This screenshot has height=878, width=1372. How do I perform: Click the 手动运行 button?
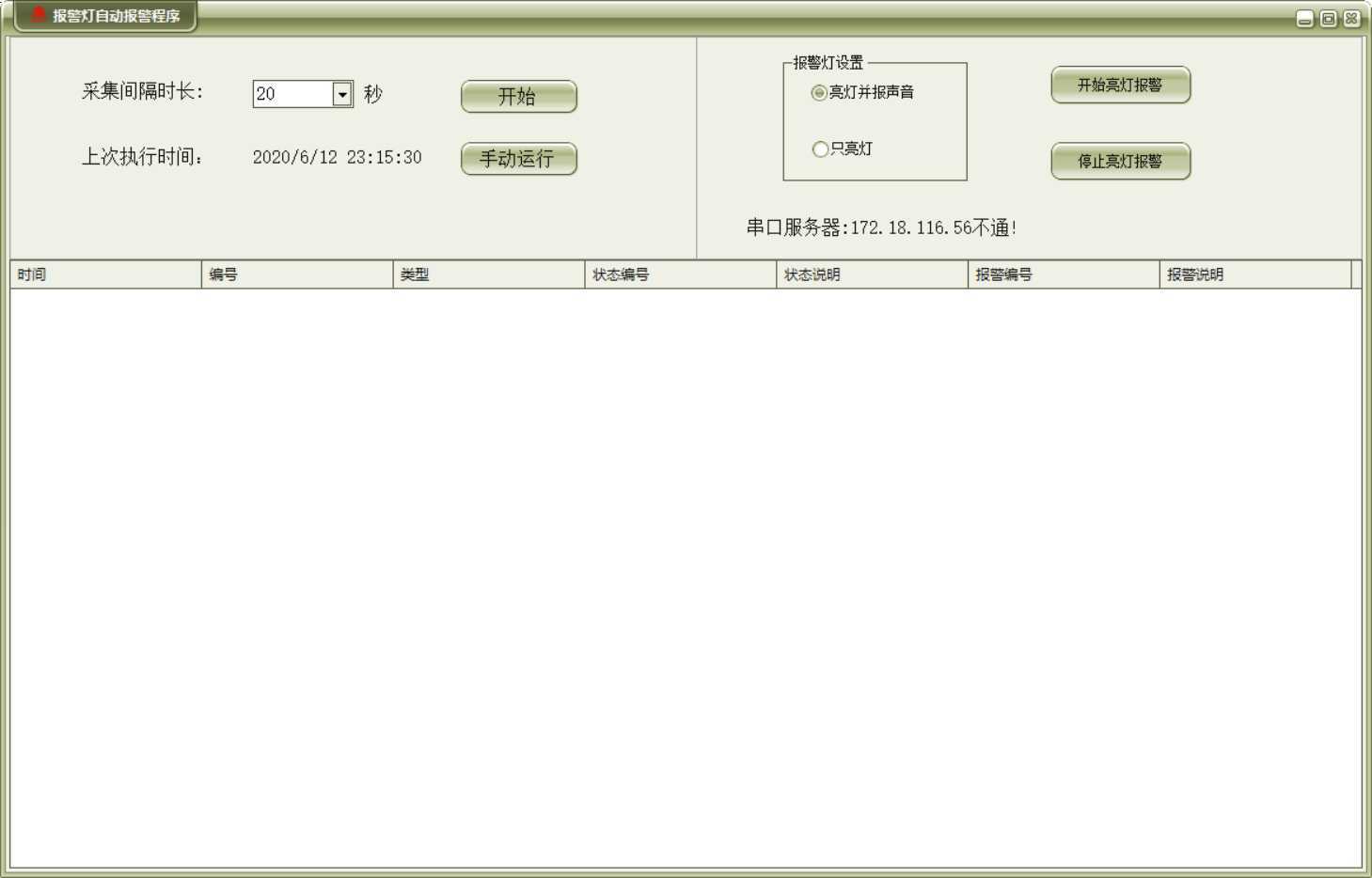518,158
